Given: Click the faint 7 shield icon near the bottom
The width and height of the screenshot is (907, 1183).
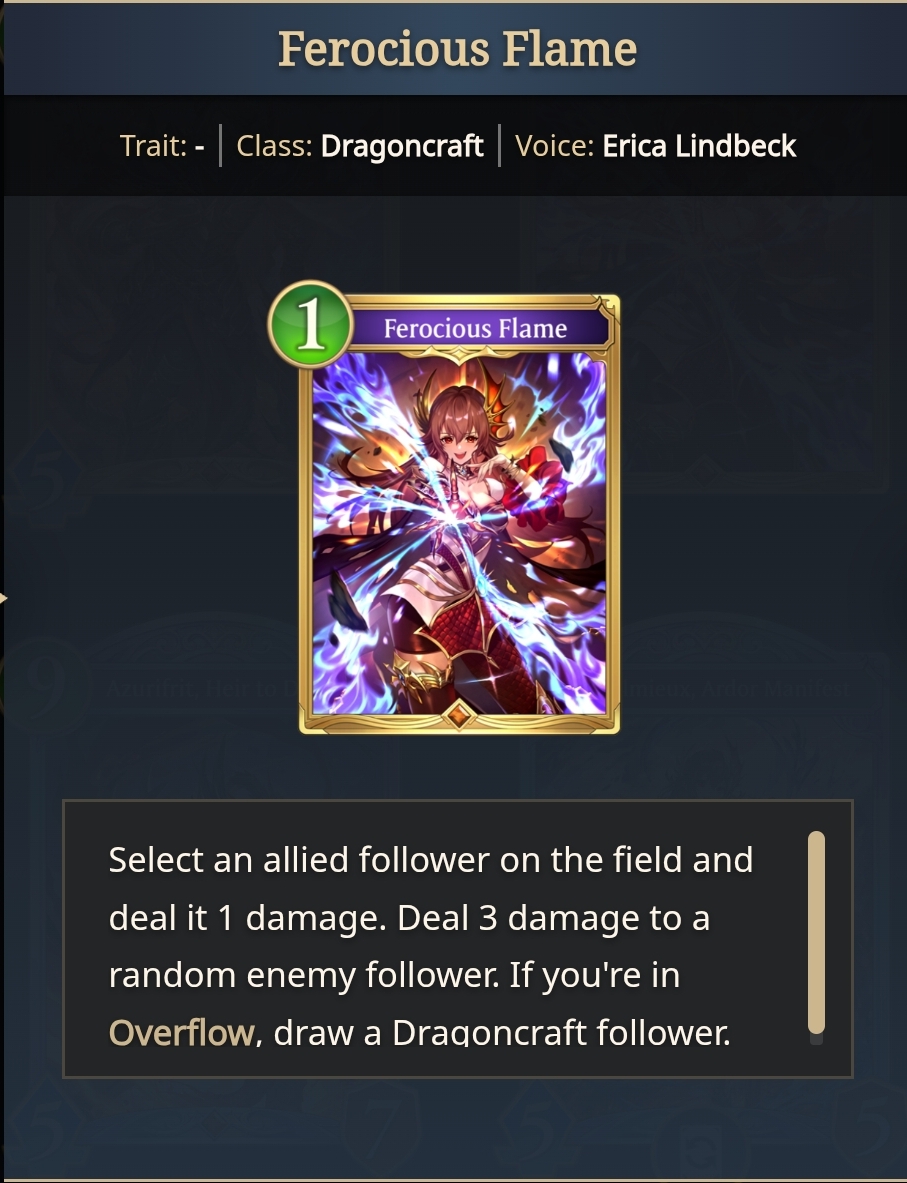Looking at the screenshot, I should click(x=377, y=1126).
